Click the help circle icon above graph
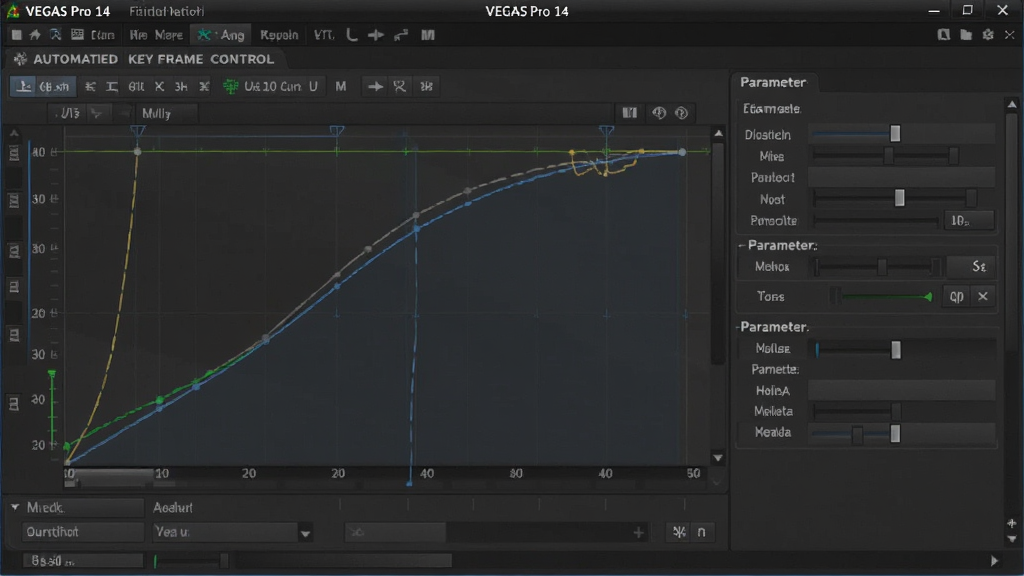 click(x=682, y=113)
